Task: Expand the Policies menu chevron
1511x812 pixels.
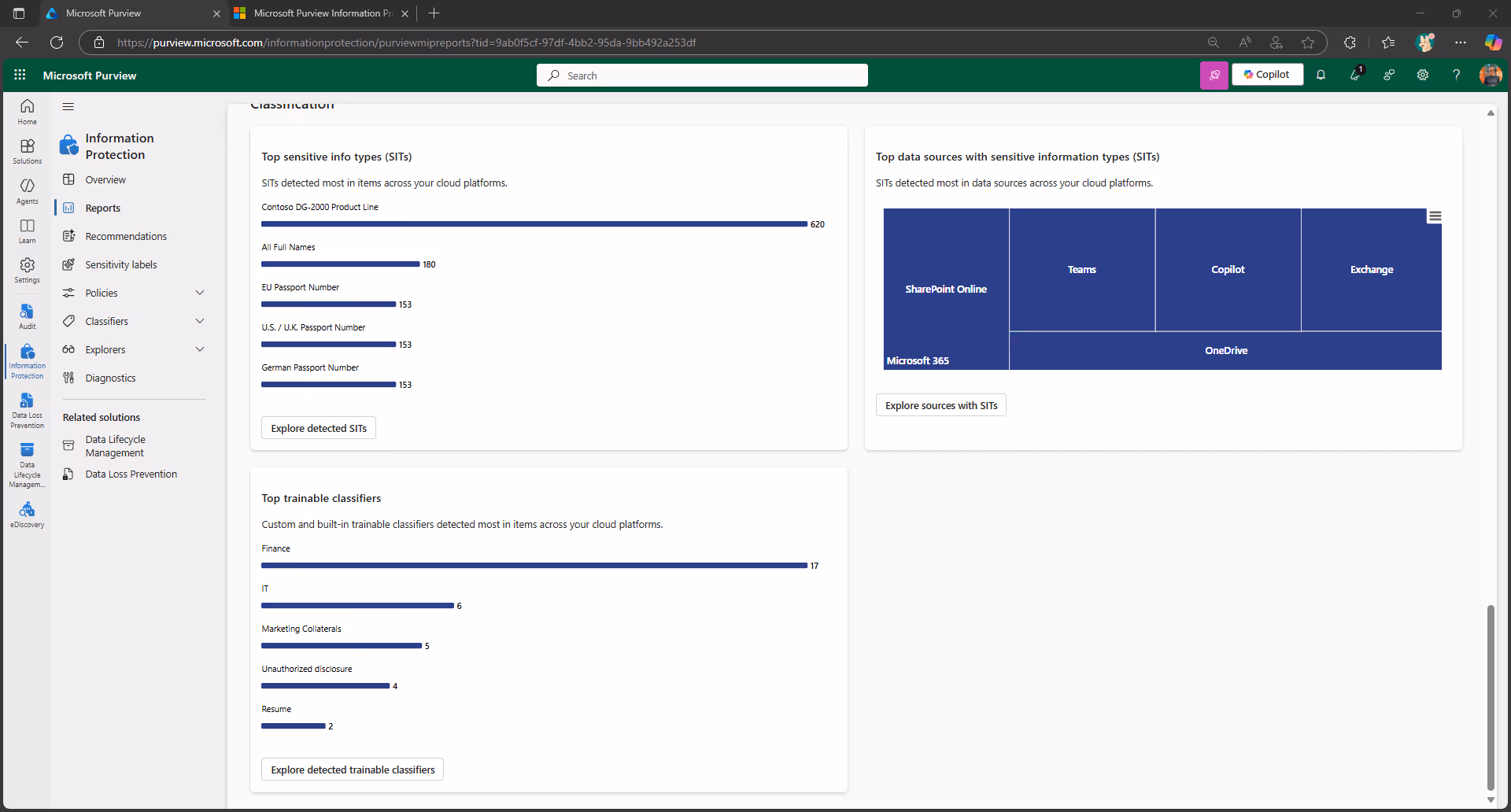Action: pyautogui.click(x=200, y=293)
